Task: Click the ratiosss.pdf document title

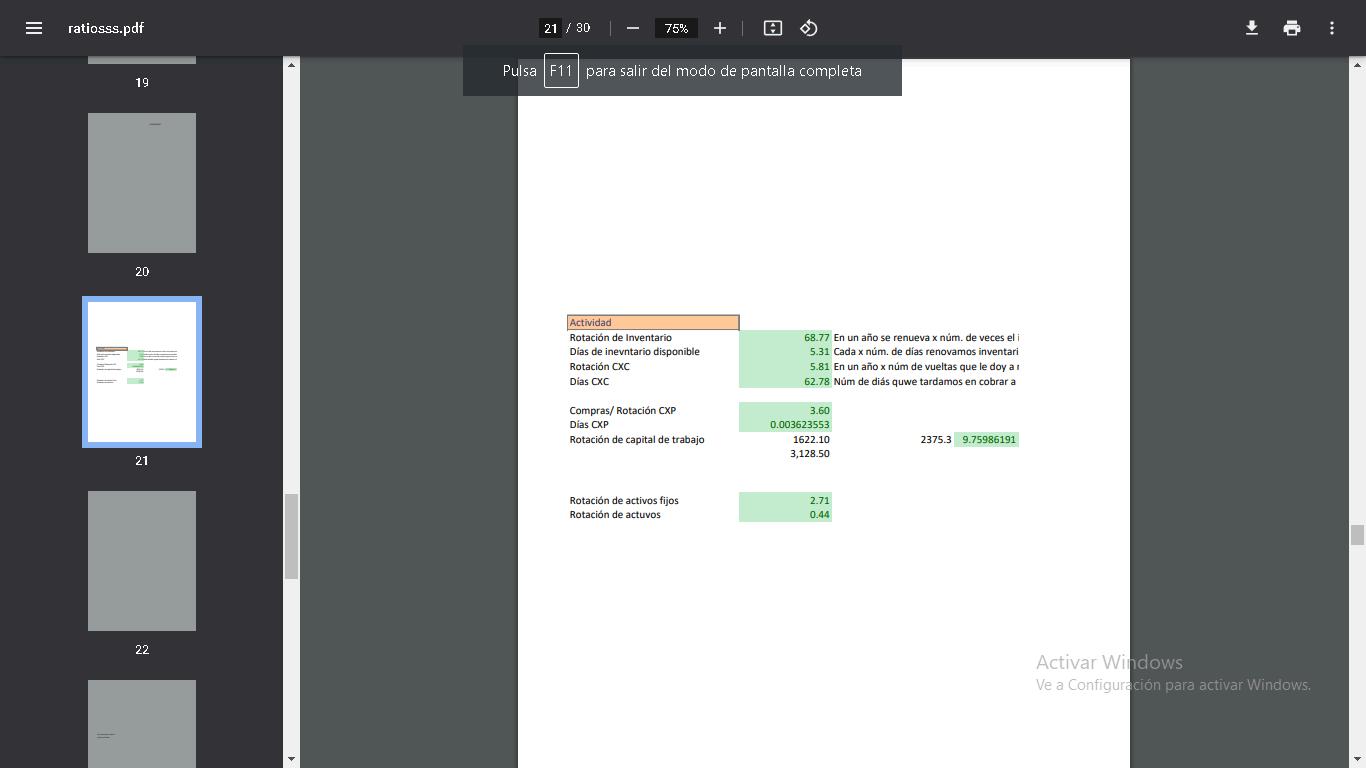Action: (106, 28)
